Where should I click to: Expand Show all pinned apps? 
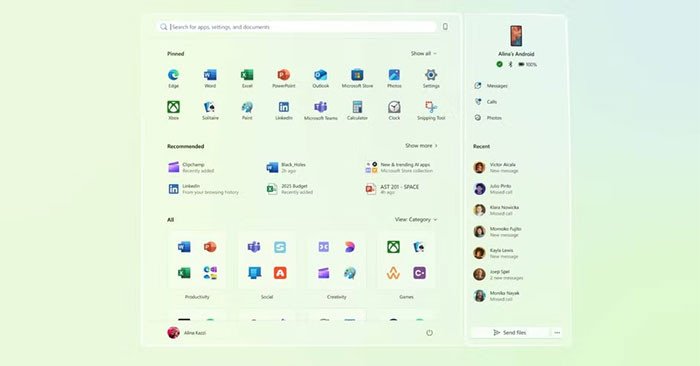point(424,54)
